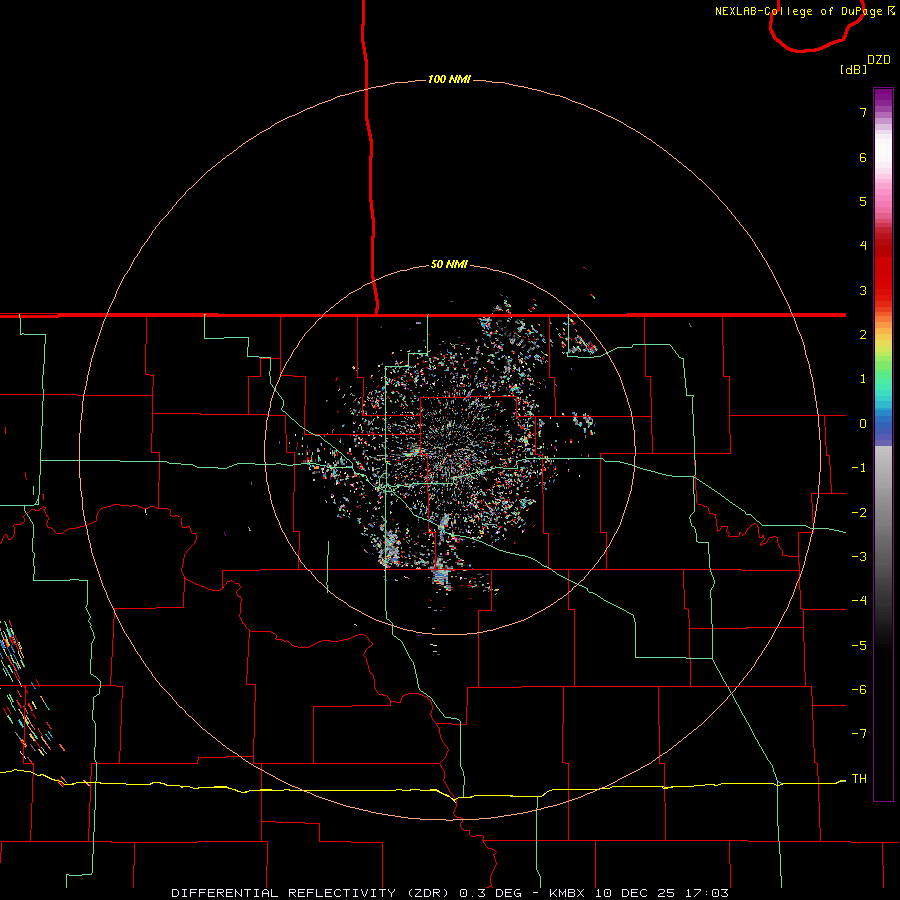The image size is (900, 900).
Task: Click the 100 NMI range ring label
Action: [x=449, y=79]
